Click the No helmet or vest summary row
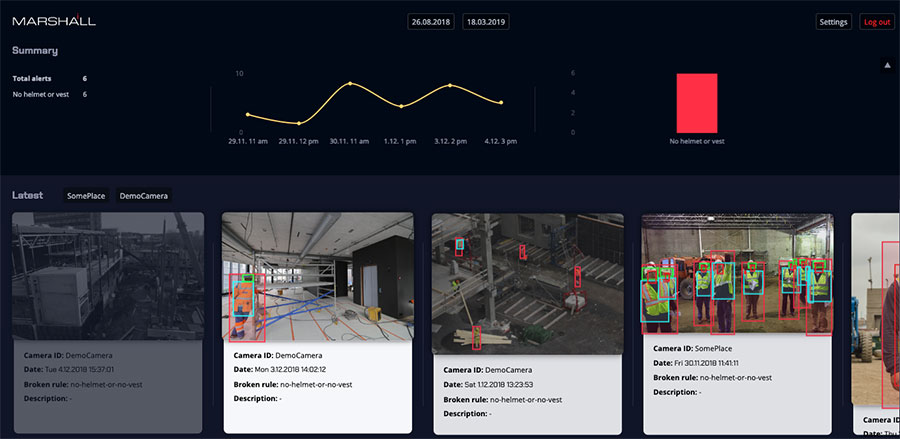This screenshot has width=900, height=439. [x=50, y=94]
